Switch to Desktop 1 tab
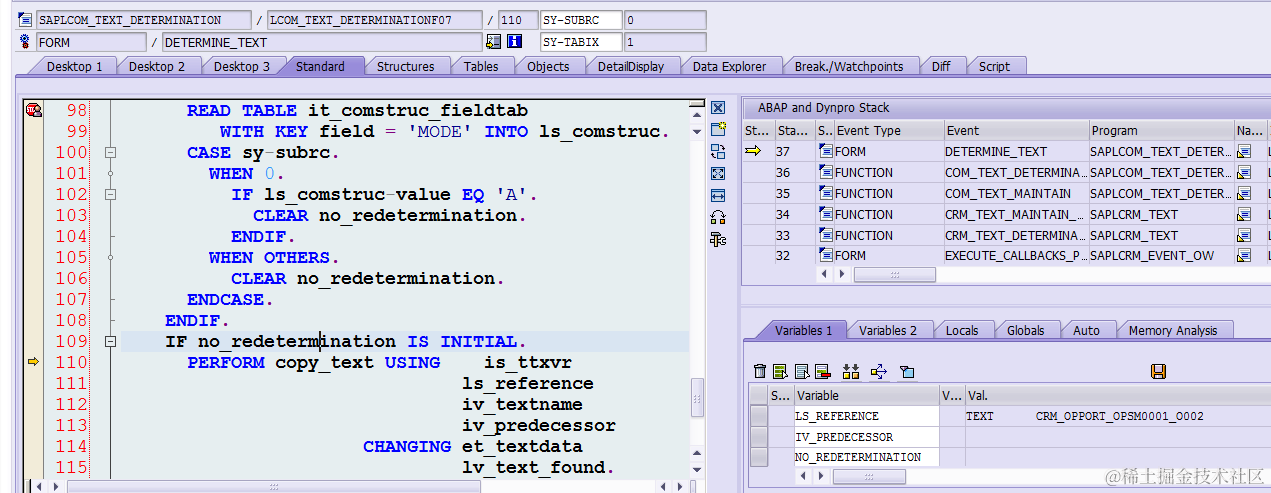The image size is (1271, 493). (74, 67)
